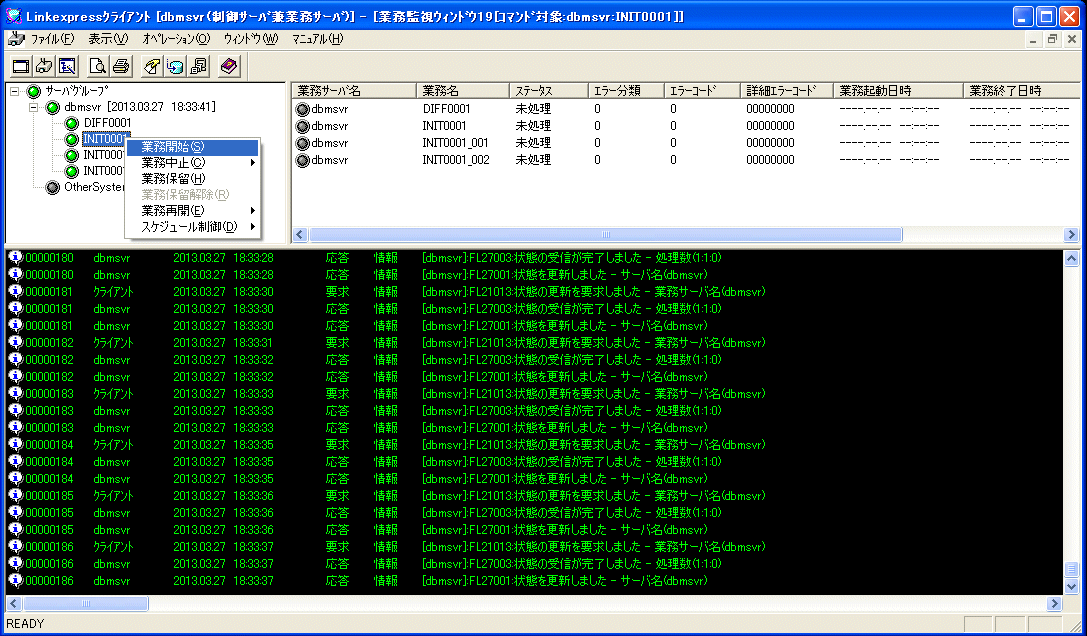Screen dimensions: 1087x636
Task: Click the pencil-and-note edit toolbar icon
Action: pyautogui.click(x=152, y=67)
